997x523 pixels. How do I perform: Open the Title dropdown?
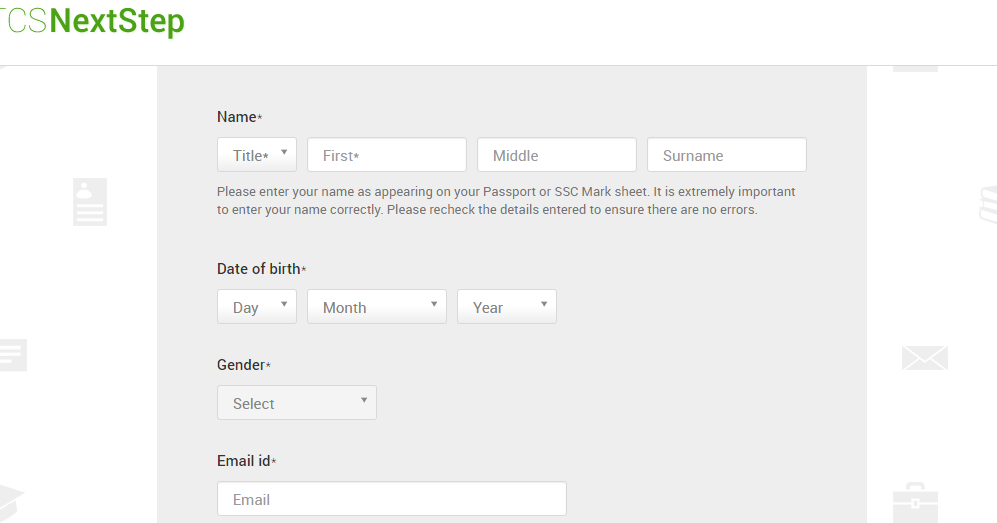(257, 154)
